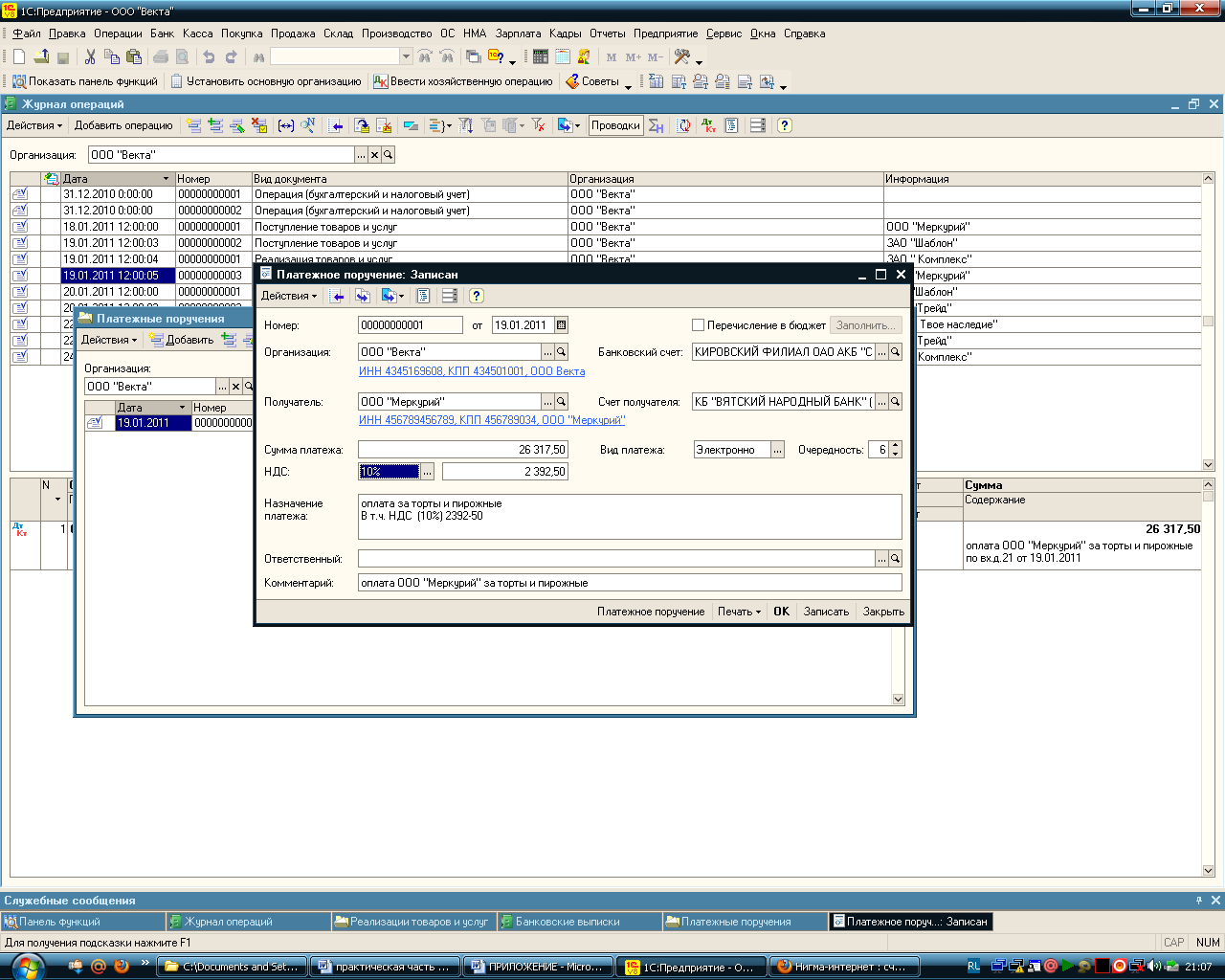Image resolution: width=1225 pixels, height=980 pixels.
Task: Expand the Печать dropdown button
Action: [740, 612]
